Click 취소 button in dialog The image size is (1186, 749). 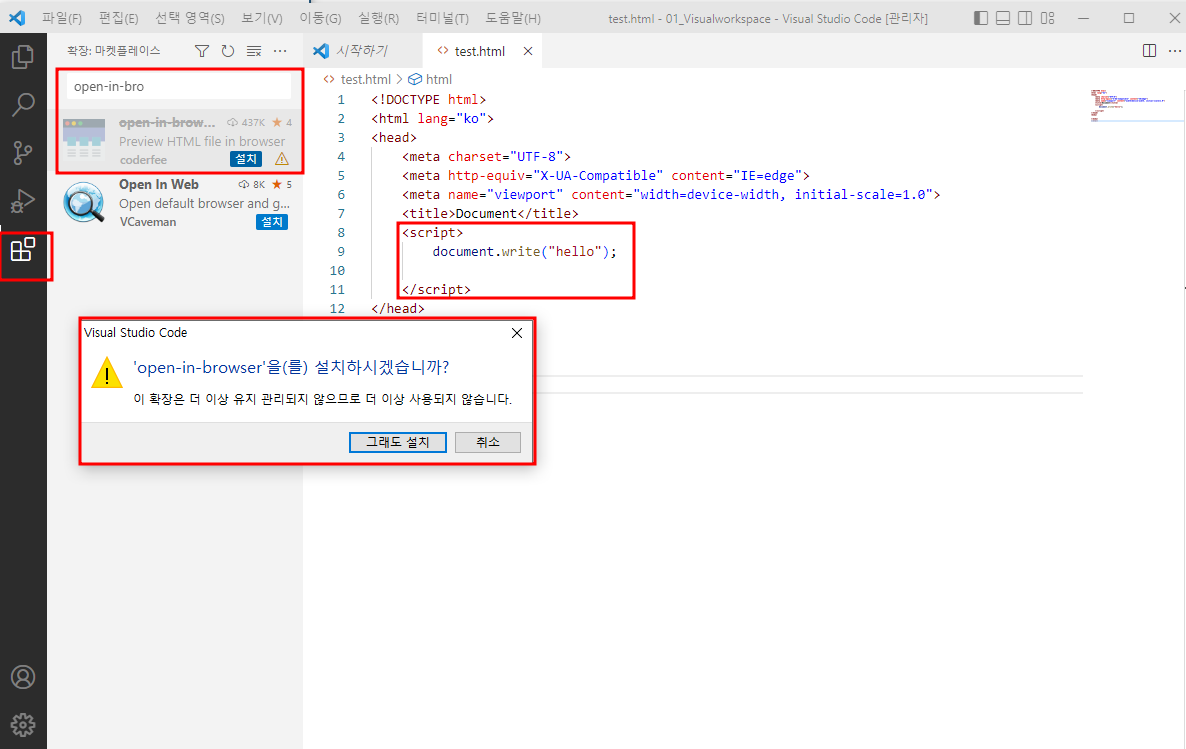coord(488,442)
